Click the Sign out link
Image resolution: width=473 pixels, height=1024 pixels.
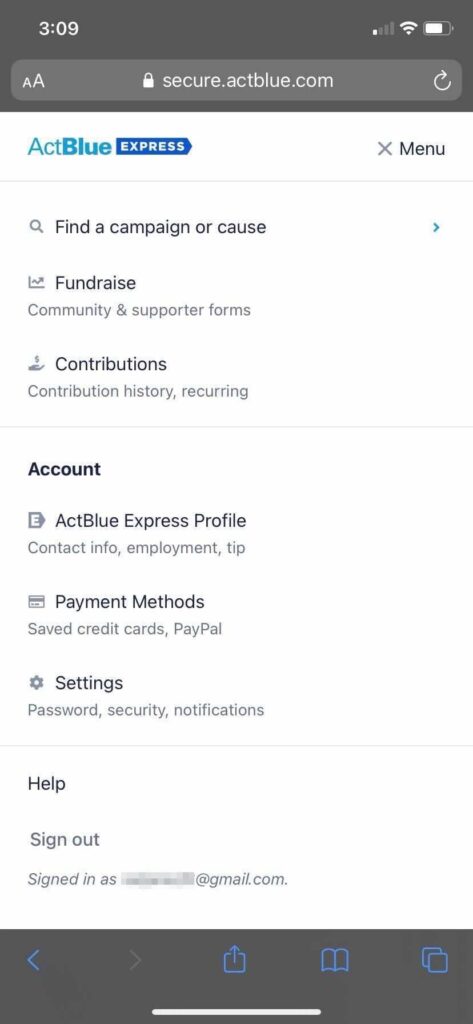coord(65,839)
